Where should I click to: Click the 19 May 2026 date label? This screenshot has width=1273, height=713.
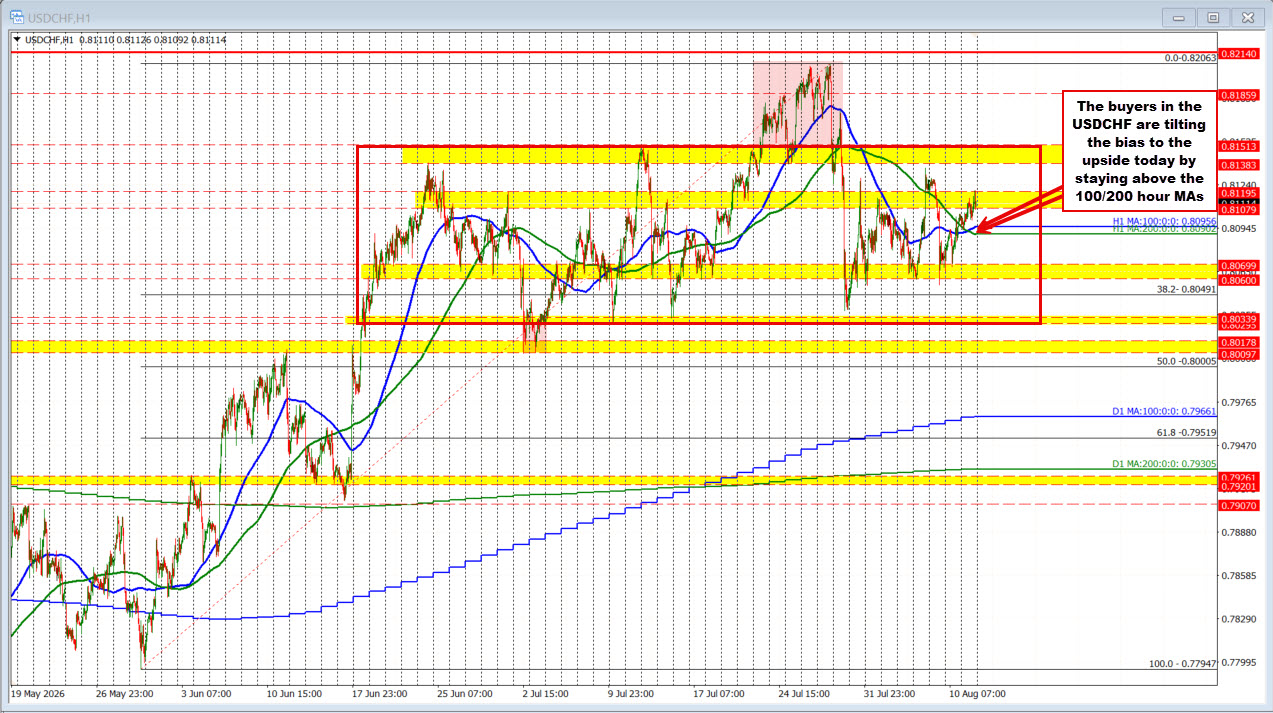[38, 692]
